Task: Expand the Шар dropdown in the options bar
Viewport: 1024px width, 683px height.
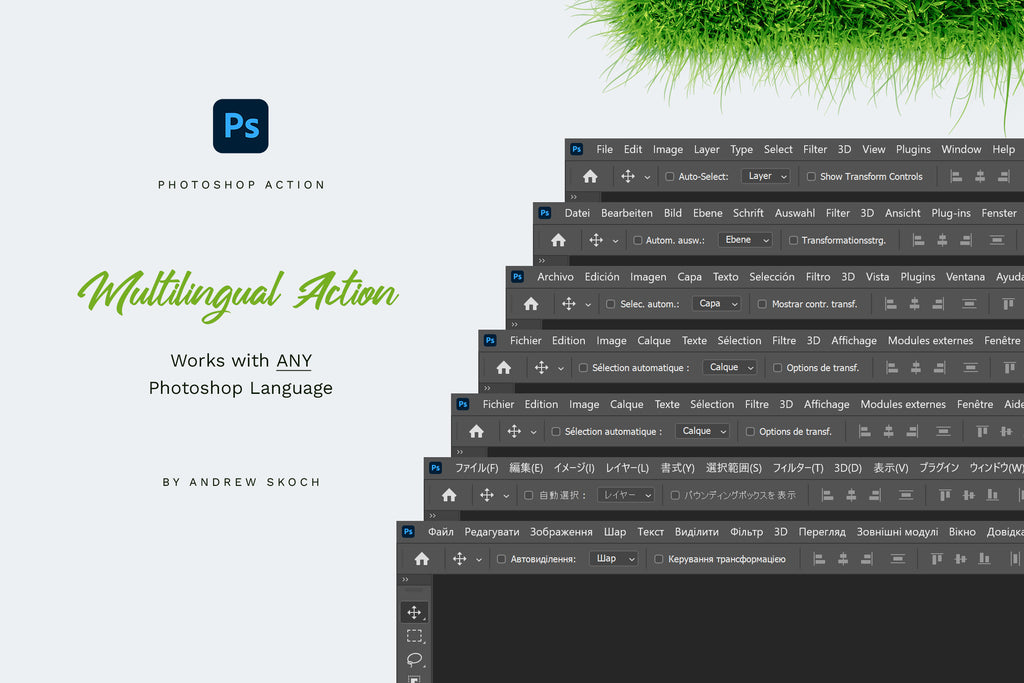Action: point(613,559)
